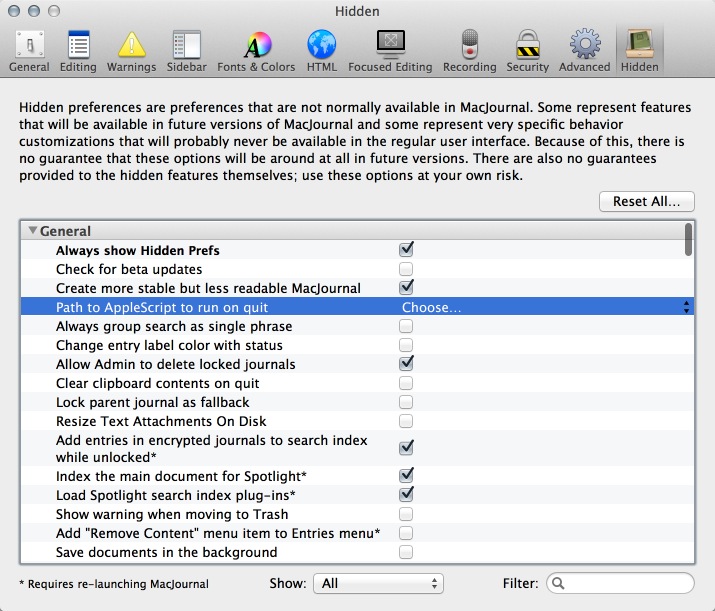The width and height of the screenshot is (715, 611).
Task: Select the Clear clipboard contents on quit label
Action: coord(158,383)
